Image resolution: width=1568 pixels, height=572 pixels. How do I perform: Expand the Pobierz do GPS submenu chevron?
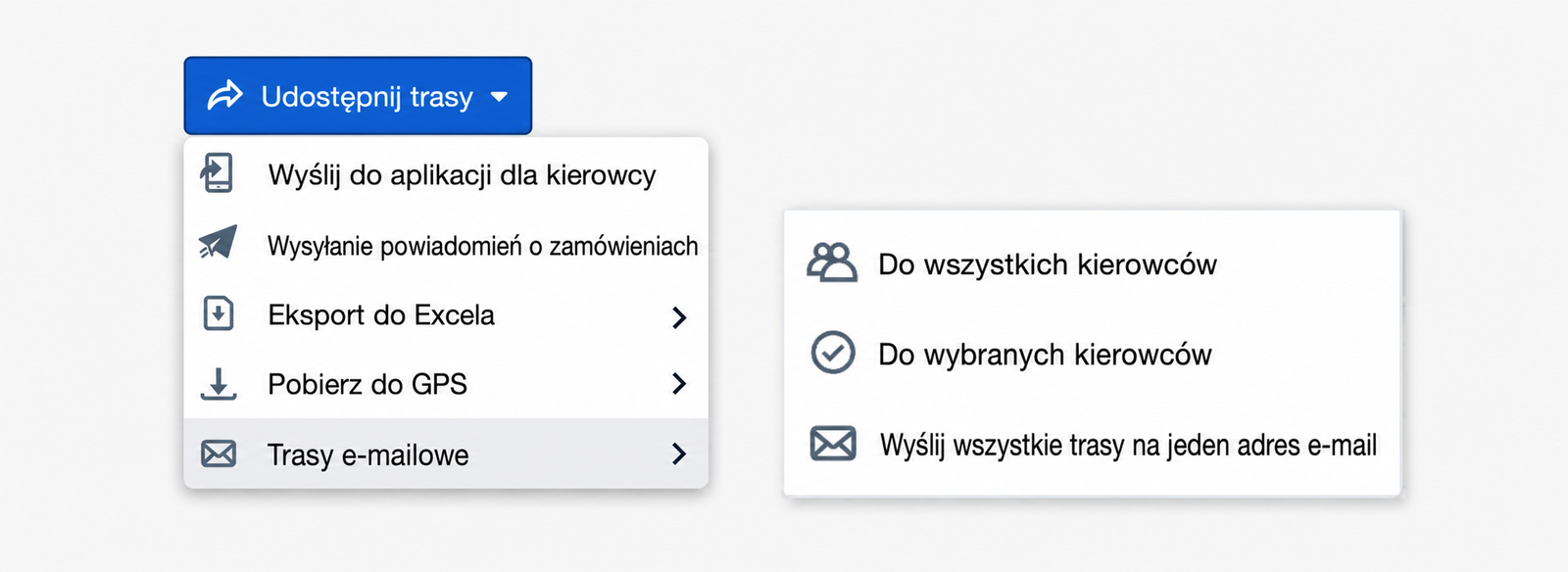click(x=679, y=384)
